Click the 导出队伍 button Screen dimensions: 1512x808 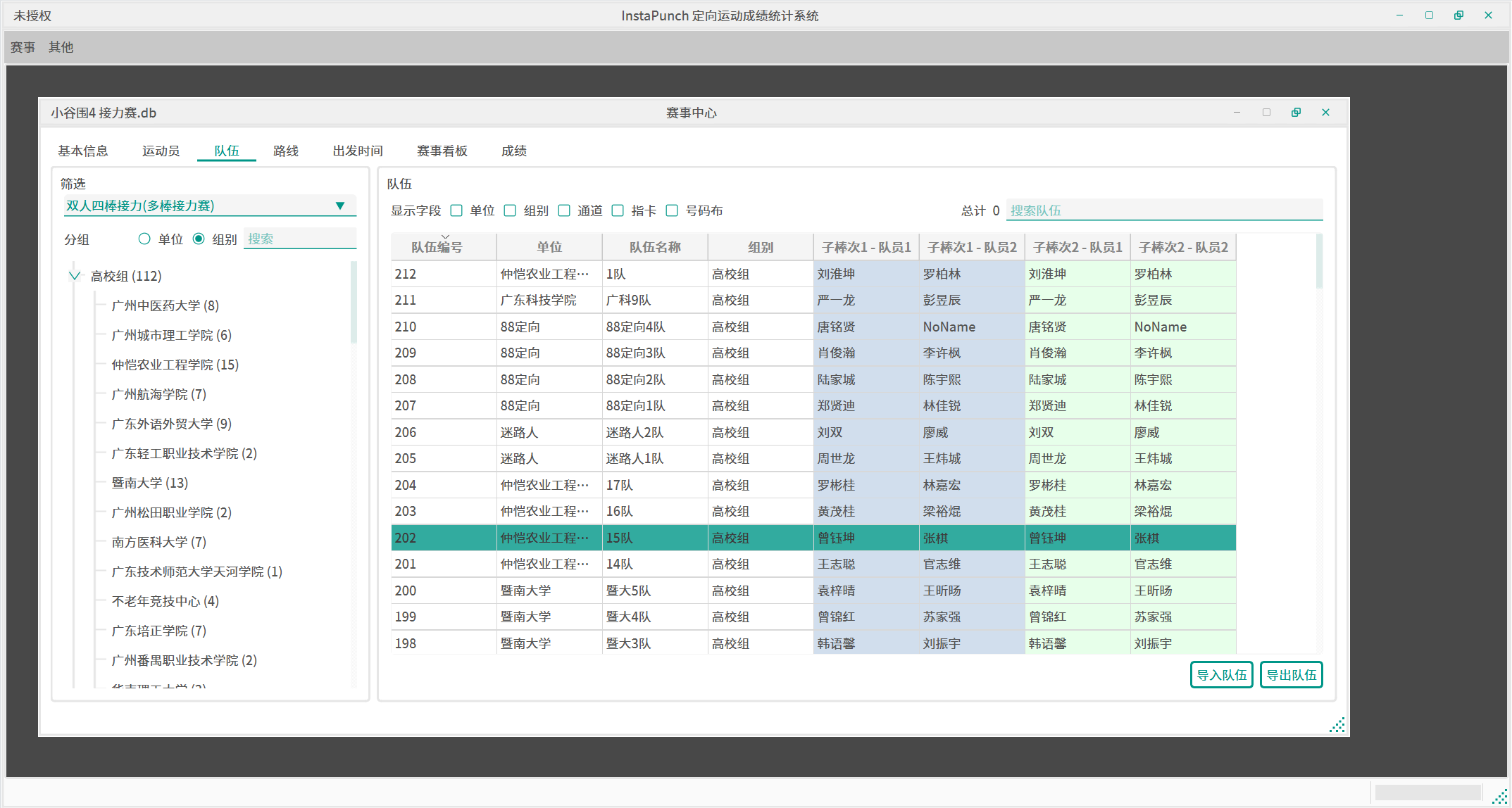[x=1291, y=675]
